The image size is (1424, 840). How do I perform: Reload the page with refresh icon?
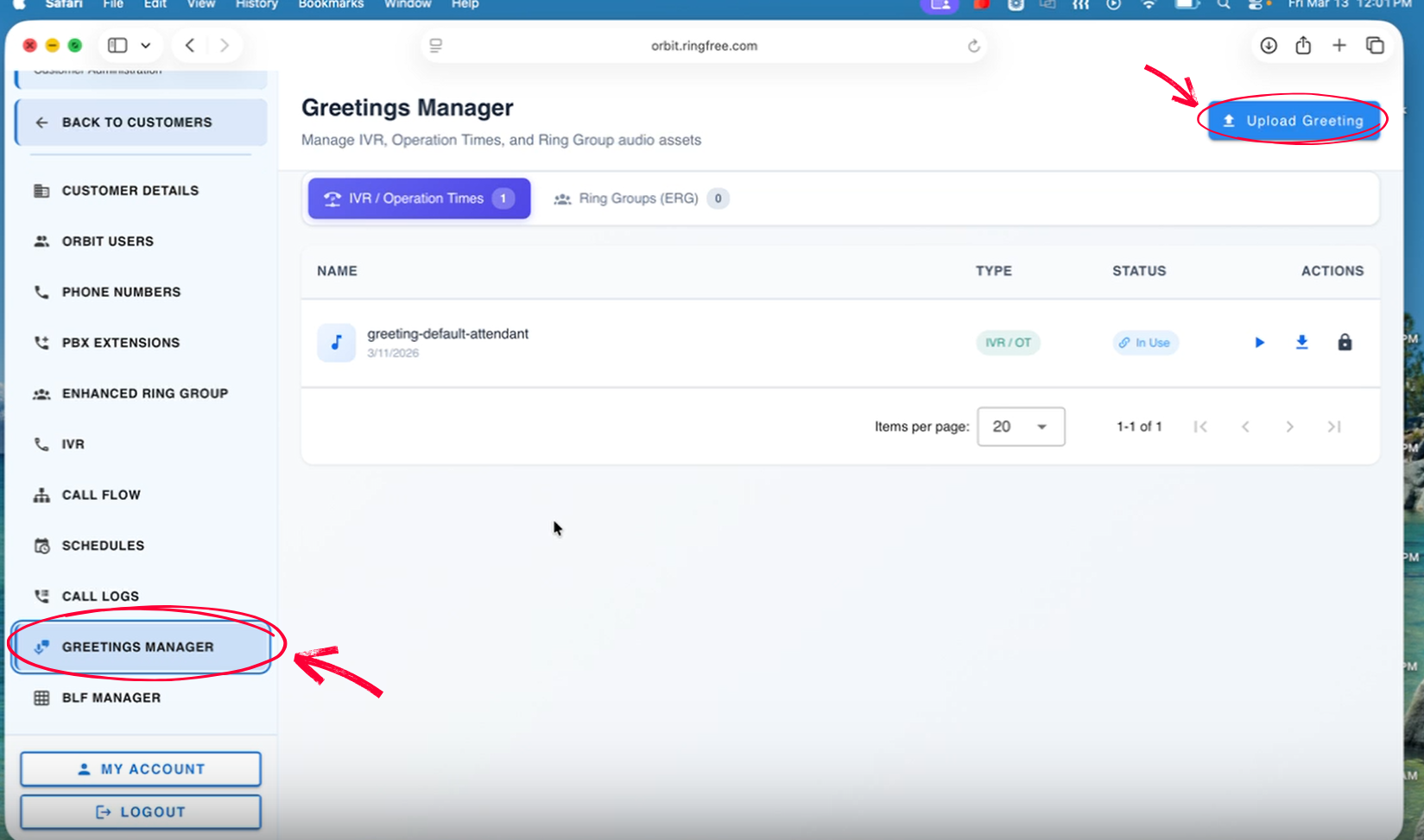click(x=973, y=46)
